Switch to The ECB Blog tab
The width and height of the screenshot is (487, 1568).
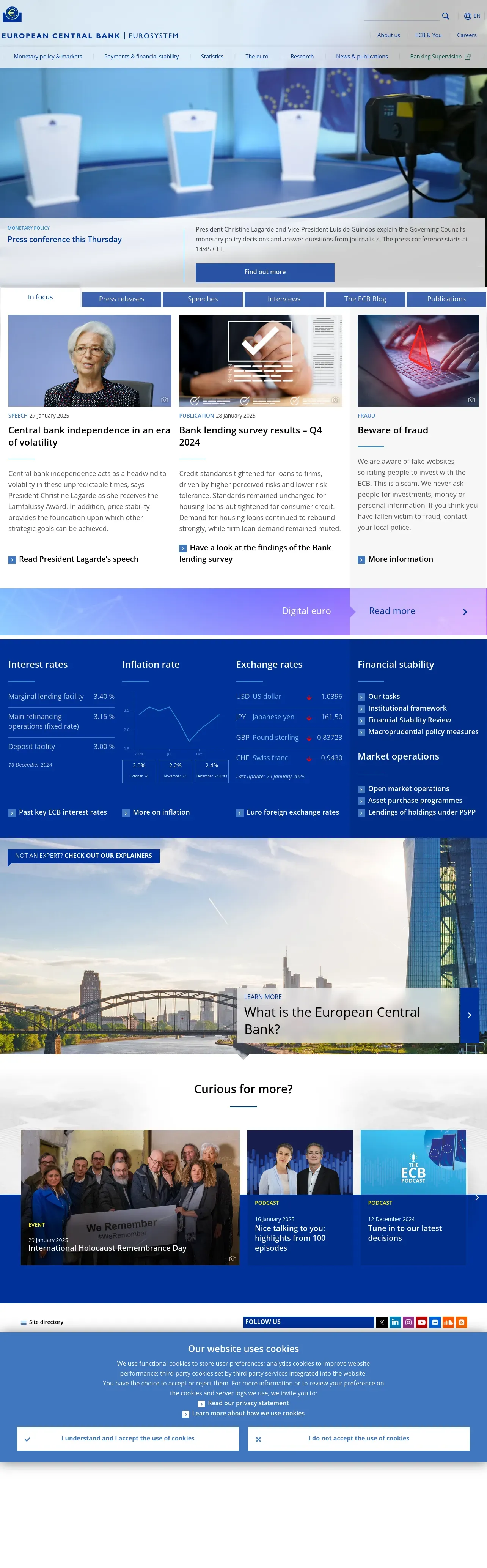pos(365,299)
